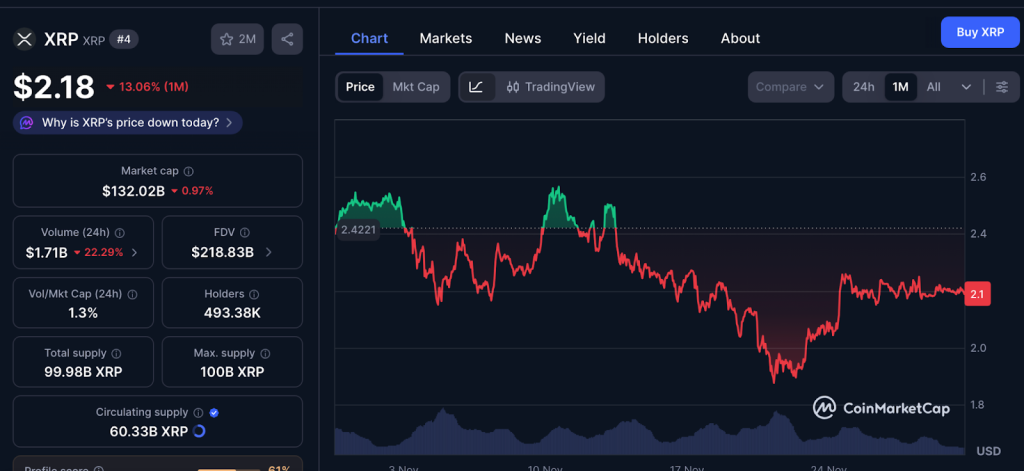The height and width of the screenshot is (471, 1024).
Task: Click Market cap info icon
Action: [189, 172]
